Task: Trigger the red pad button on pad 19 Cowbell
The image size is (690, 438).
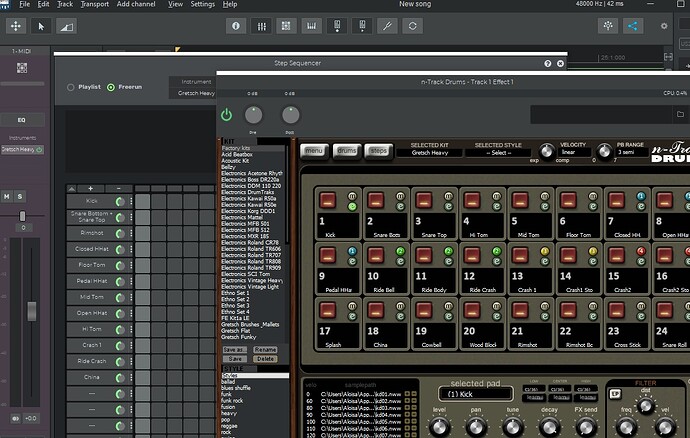Action: click(423, 310)
